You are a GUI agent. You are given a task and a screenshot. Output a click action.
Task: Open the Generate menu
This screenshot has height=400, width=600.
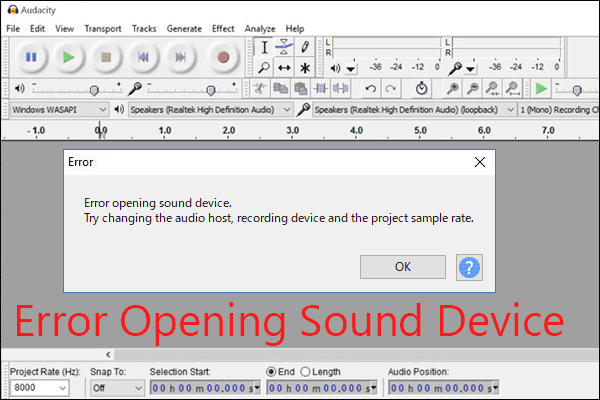pyautogui.click(x=184, y=29)
